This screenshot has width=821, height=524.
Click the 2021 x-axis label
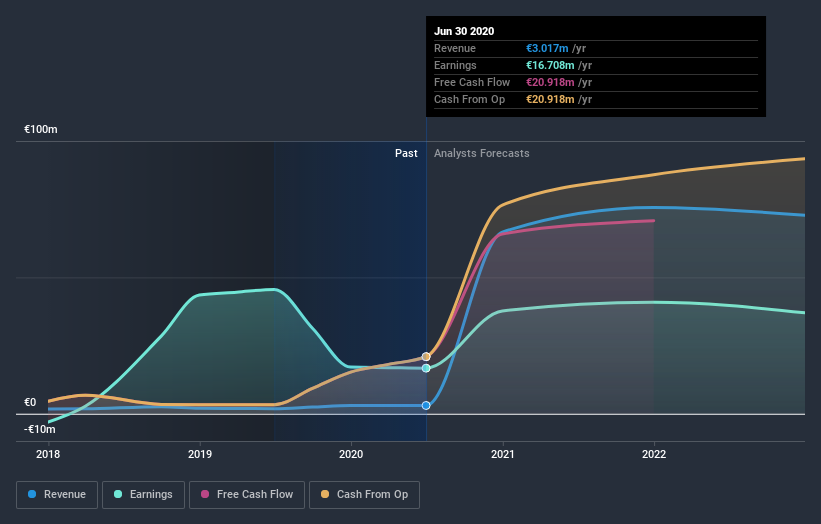click(x=503, y=454)
